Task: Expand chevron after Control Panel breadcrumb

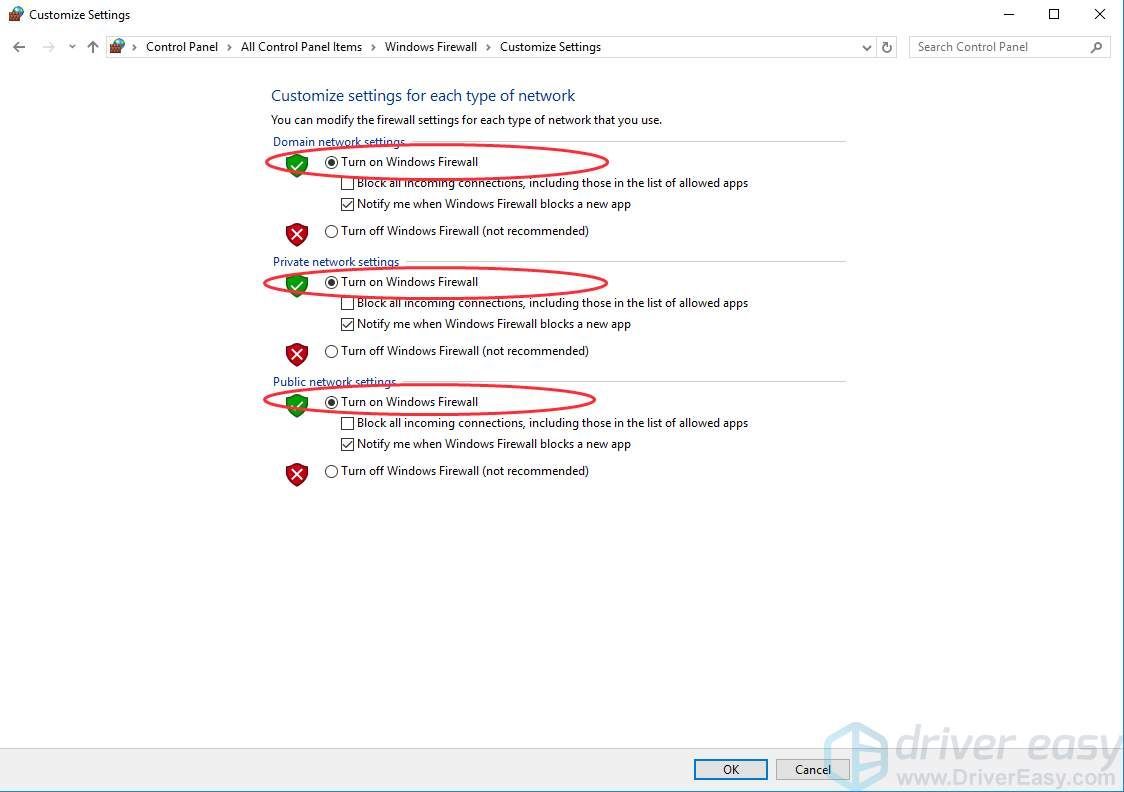Action: pyautogui.click(x=229, y=47)
